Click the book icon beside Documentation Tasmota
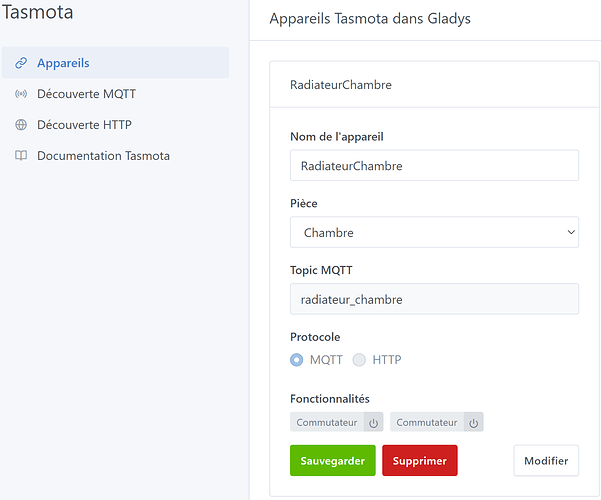Image resolution: width=601 pixels, height=500 pixels. 21,155
